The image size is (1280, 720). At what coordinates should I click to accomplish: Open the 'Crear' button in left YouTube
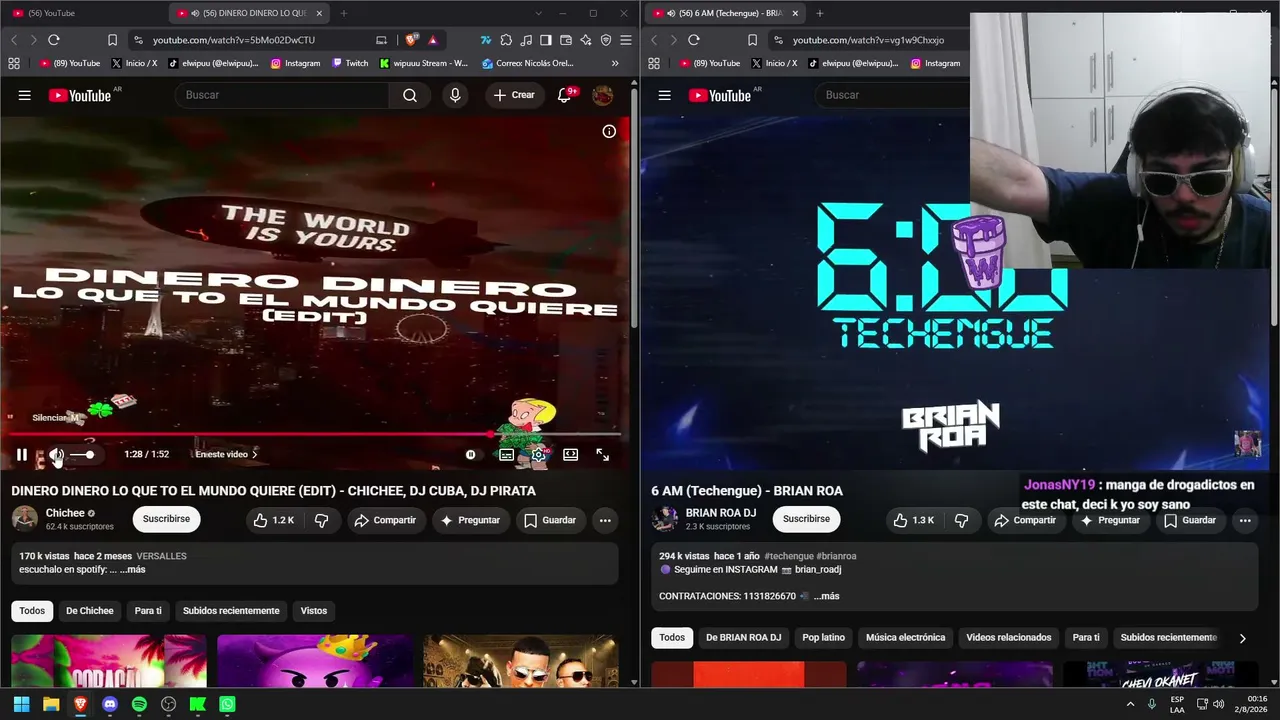[x=514, y=95]
